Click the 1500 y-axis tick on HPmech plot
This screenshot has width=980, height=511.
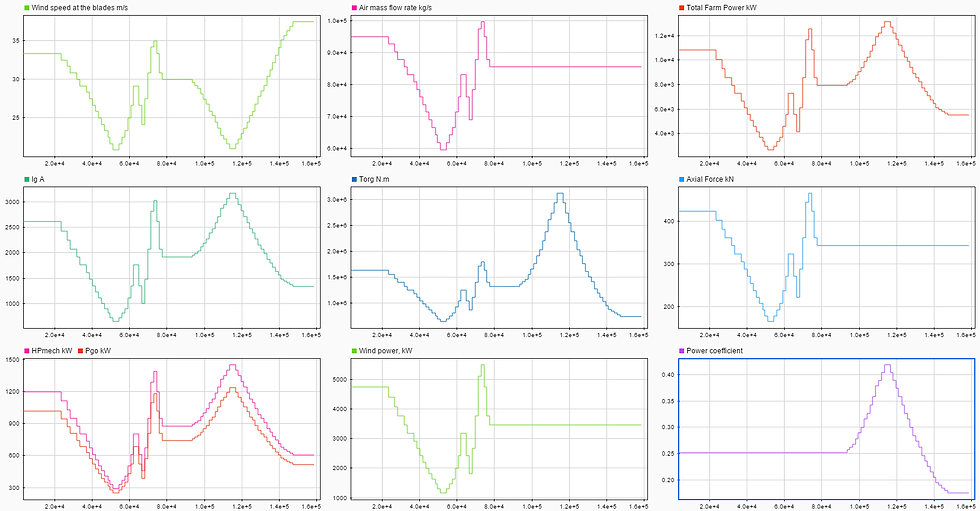13,360
